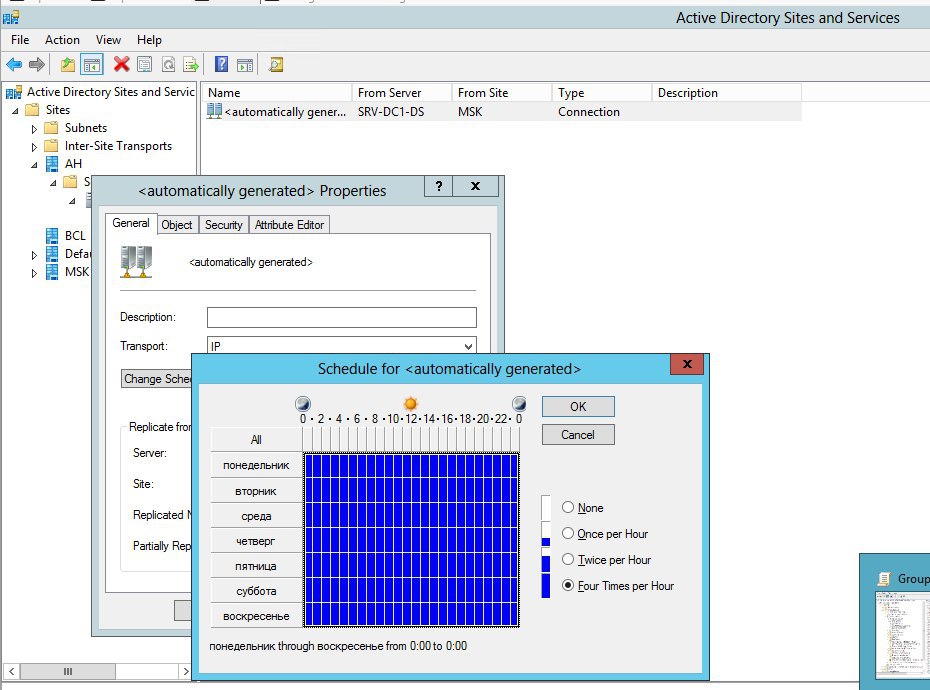Viewport: 930px width, 690px height.
Task: Click the Inter-Site Transports folder icon
Action: tap(52, 145)
